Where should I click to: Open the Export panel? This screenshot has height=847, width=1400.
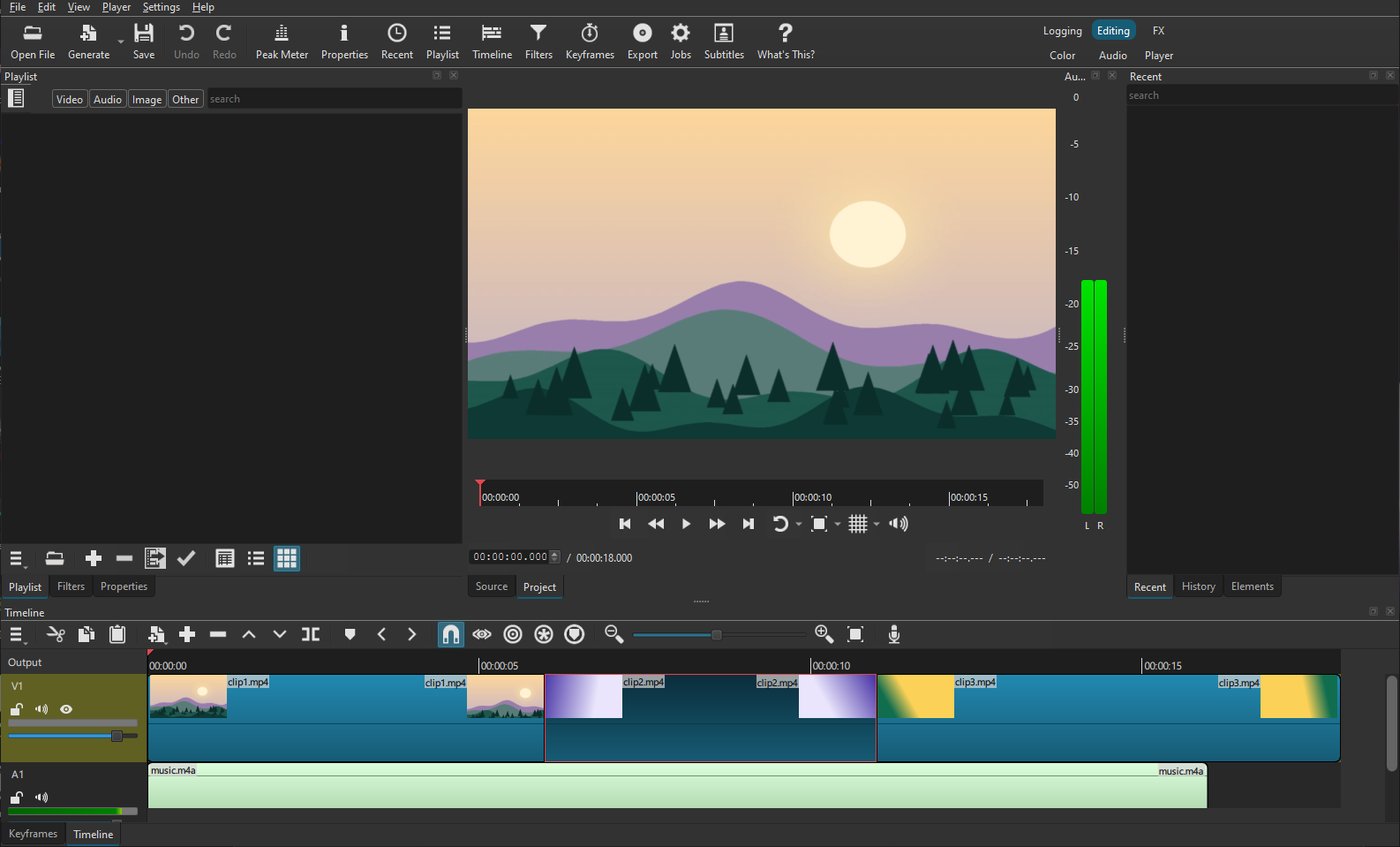[x=642, y=42]
